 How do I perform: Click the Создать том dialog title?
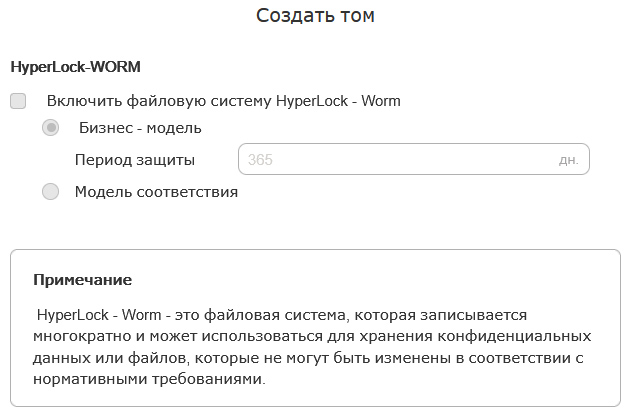[315, 16]
